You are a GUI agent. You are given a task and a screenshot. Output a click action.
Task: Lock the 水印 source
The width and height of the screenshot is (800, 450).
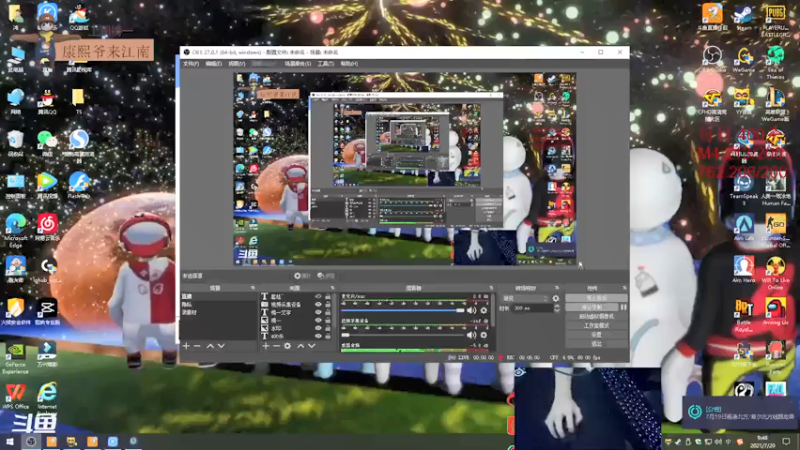click(x=328, y=328)
